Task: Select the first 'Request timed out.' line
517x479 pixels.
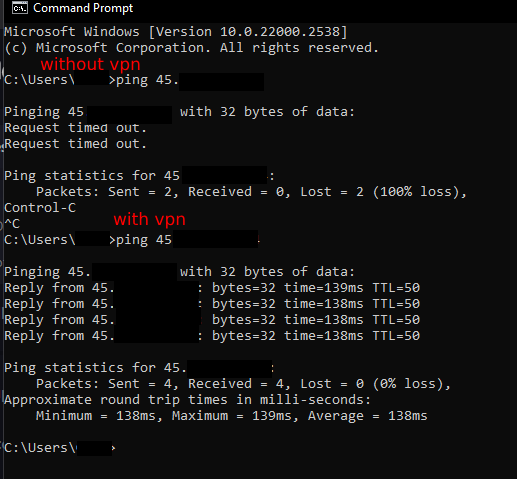Action: [x=75, y=128]
